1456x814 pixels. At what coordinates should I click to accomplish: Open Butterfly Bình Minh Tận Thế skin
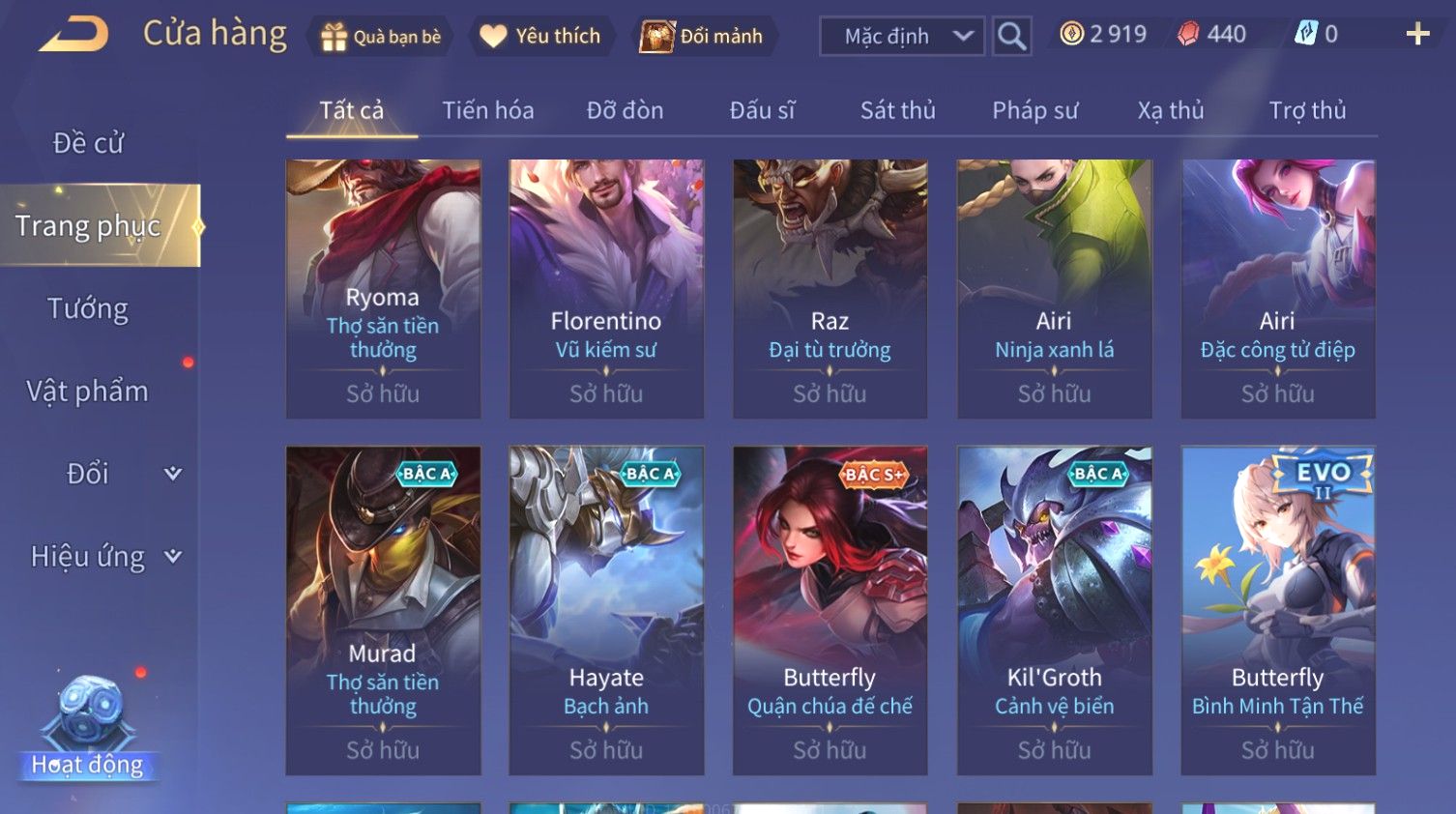click(x=1278, y=610)
